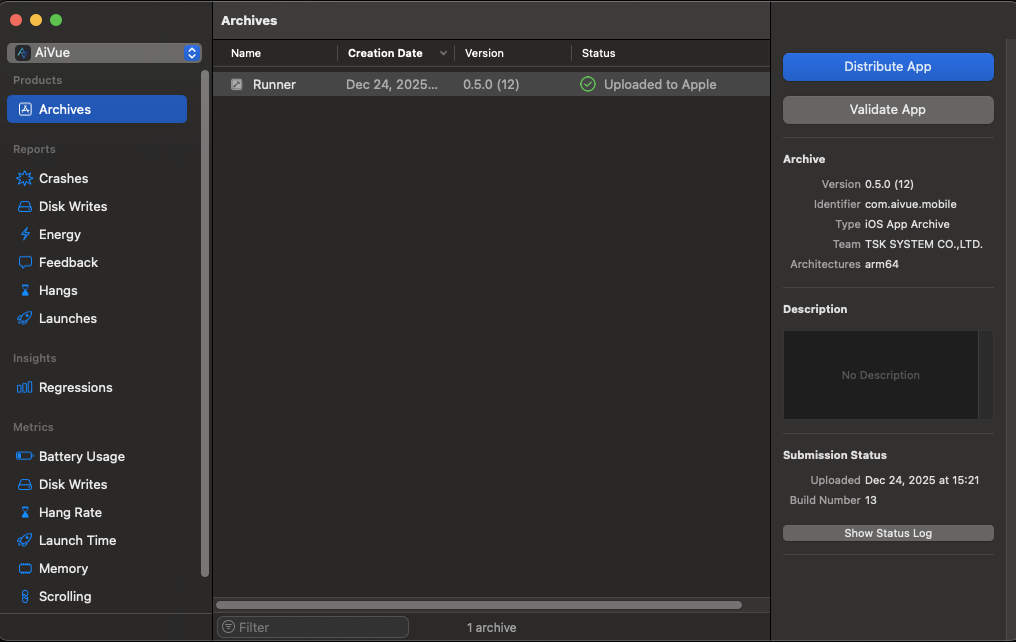Image resolution: width=1016 pixels, height=642 pixels.
Task: Click the Distribute App button
Action: [x=888, y=67]
